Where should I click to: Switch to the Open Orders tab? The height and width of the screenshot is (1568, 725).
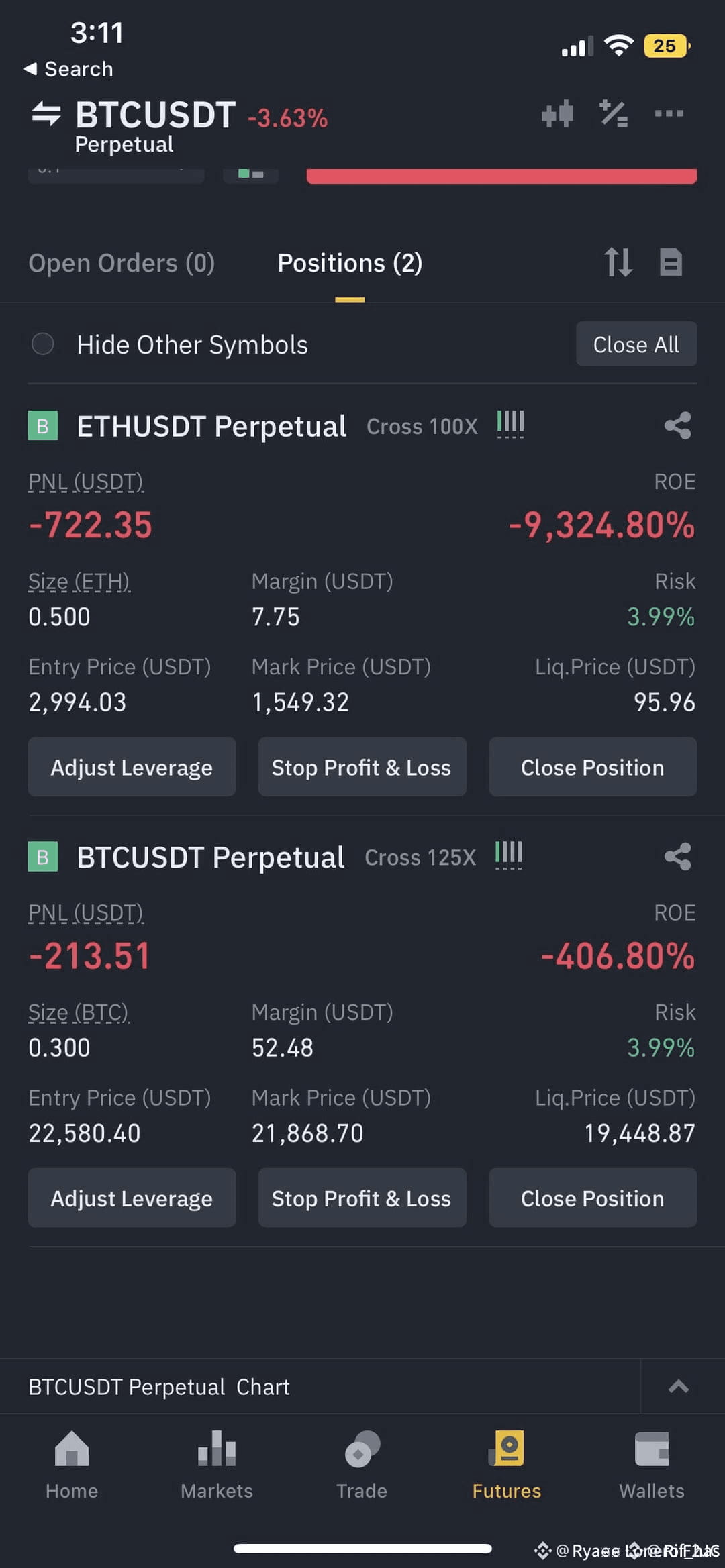coord(122,263)
